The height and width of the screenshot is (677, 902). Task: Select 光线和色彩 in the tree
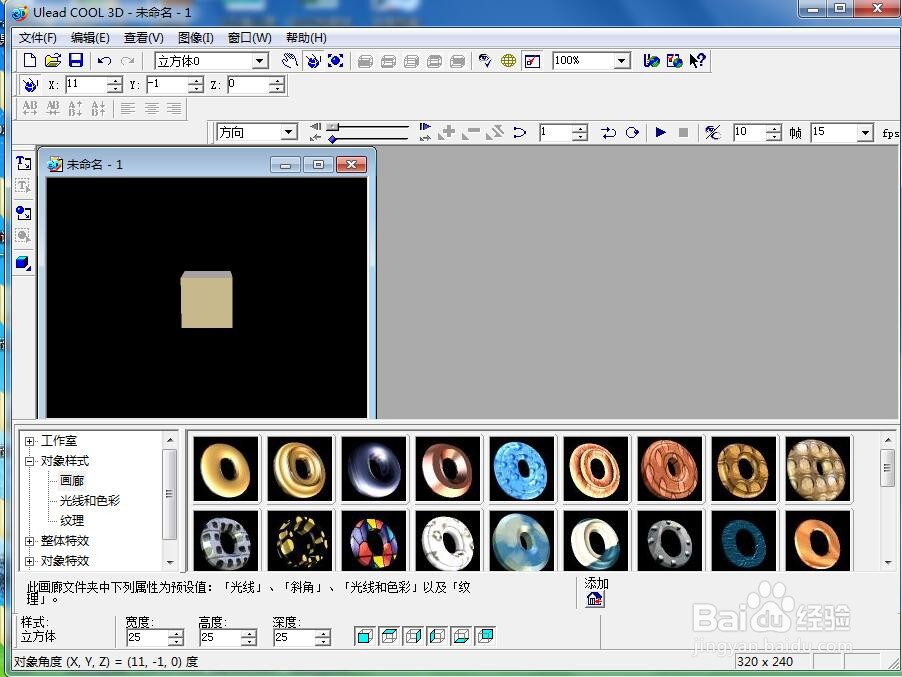pos(90,501)
